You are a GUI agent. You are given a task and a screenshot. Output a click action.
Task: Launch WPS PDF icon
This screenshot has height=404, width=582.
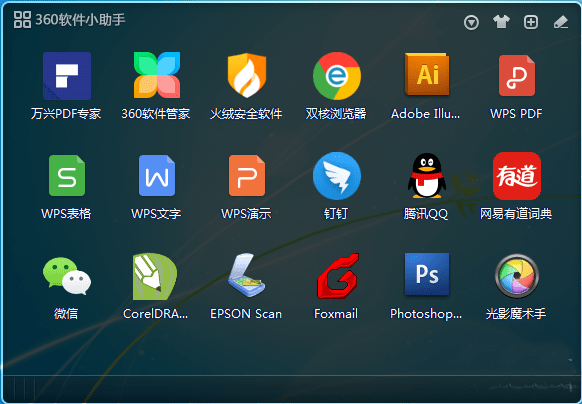point(517,76)
